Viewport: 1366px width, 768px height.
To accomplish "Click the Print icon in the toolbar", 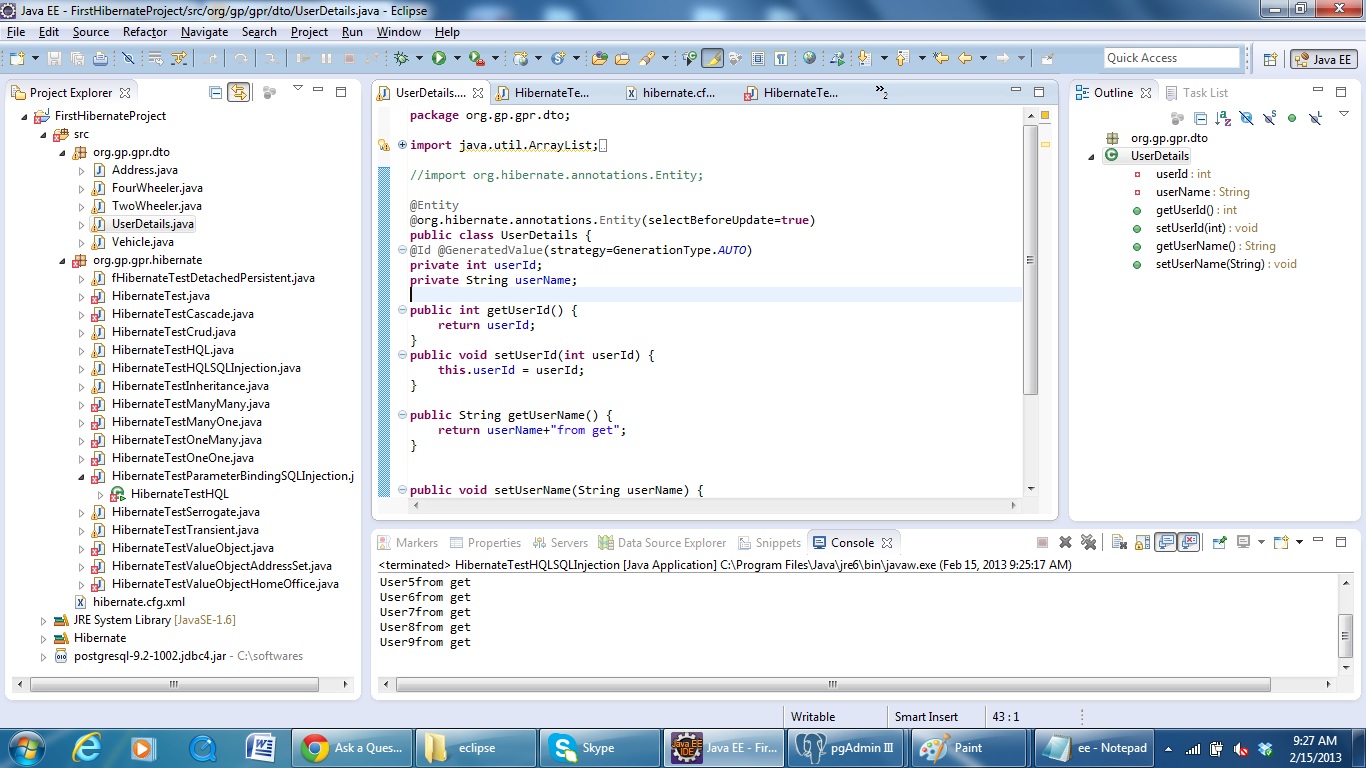I will [x=102, y=57].
